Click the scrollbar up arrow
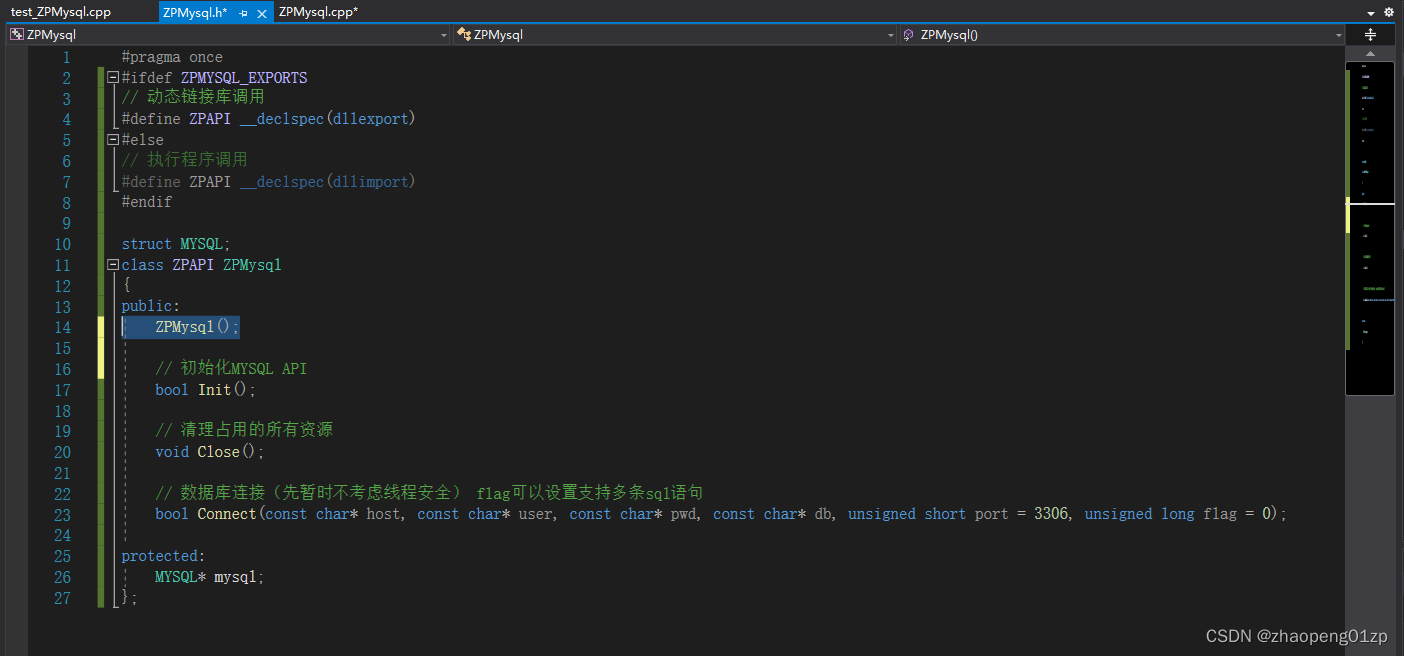The image size is (1404, 656). pos(1370,52)
